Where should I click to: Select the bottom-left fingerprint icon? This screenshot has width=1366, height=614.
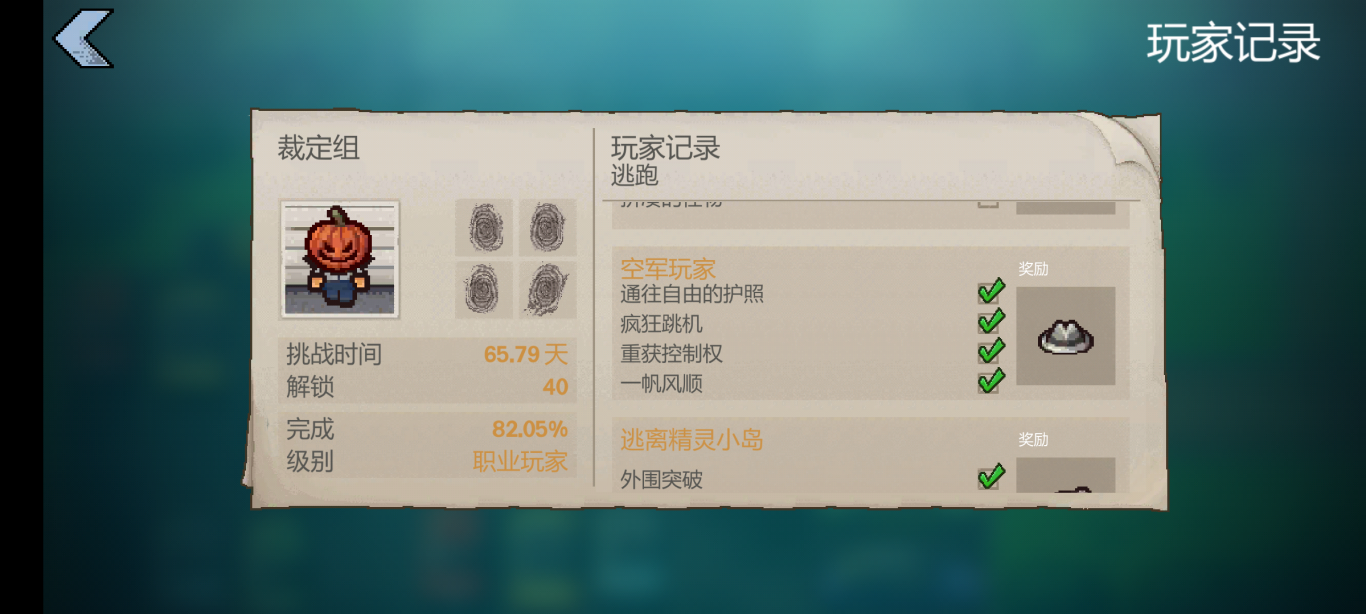(x=484, y=290)
